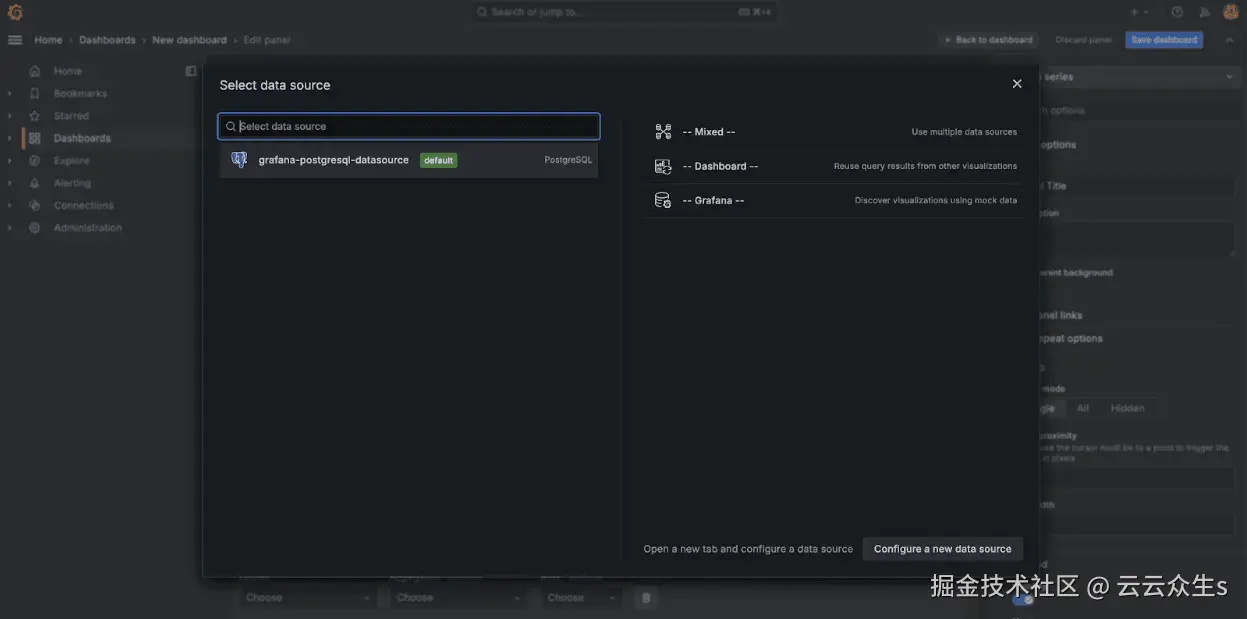Click the panel Title input field
Image resolution: width=1247 pixels, height=619 pixels.
tap(1137, 186)
